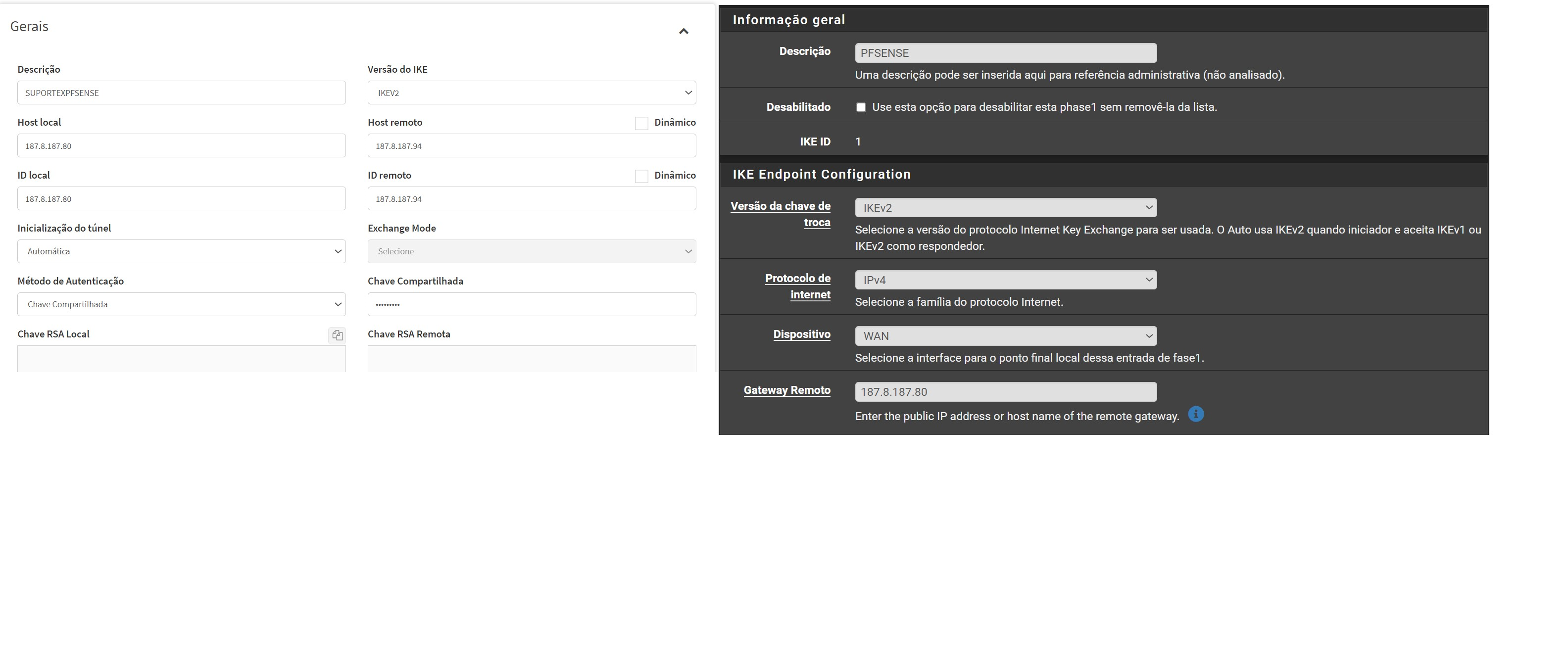Open the IPv4 protocol dropdown

click(1006, 281)
